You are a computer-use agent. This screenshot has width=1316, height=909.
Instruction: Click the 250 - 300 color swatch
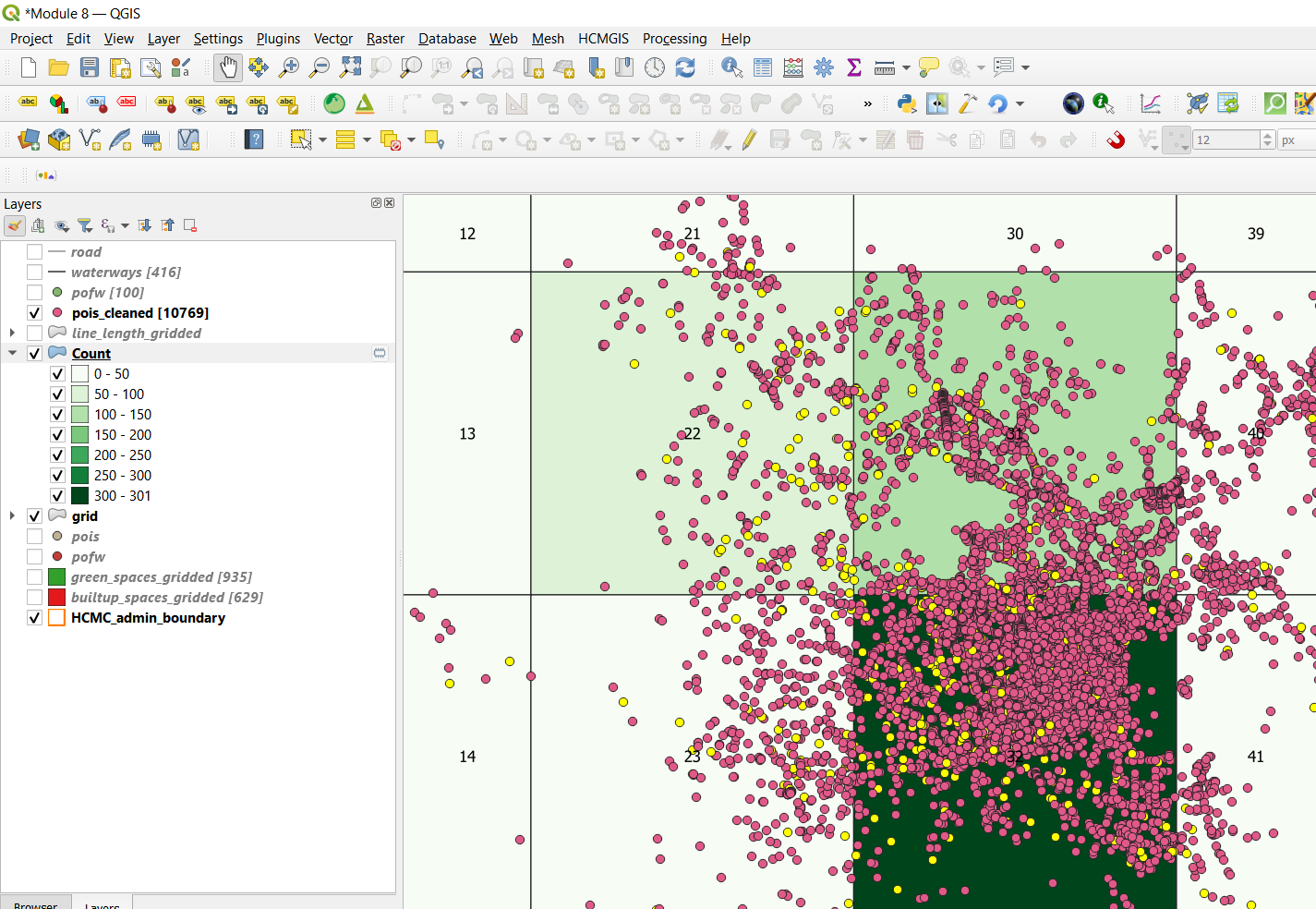[80, 476]
